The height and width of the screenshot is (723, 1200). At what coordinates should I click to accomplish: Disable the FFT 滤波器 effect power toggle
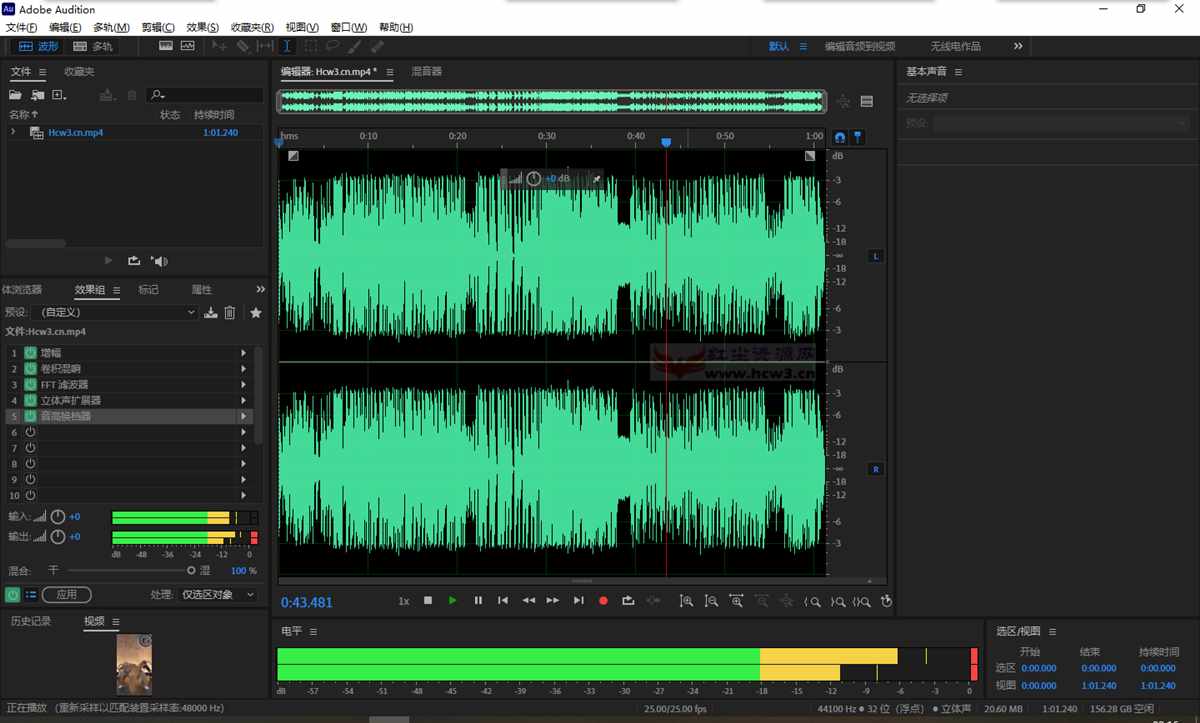point(30,385)
